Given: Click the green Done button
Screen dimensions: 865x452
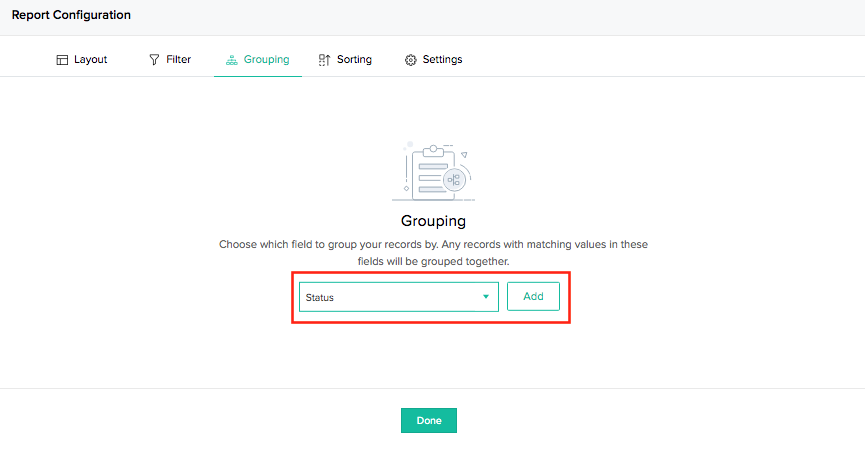Looking at the screenshot, I should [x=429, y=421].
